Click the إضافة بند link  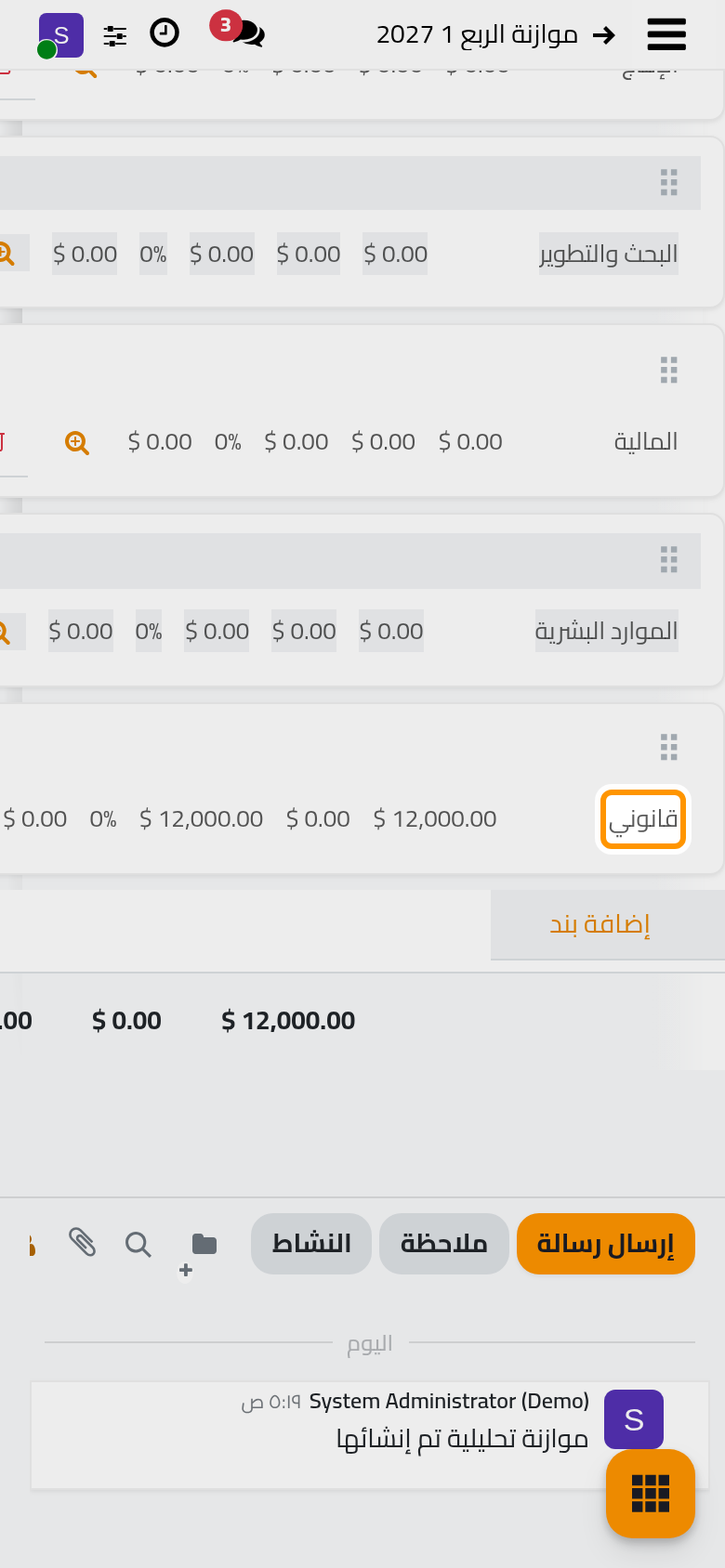coord(600,924)
